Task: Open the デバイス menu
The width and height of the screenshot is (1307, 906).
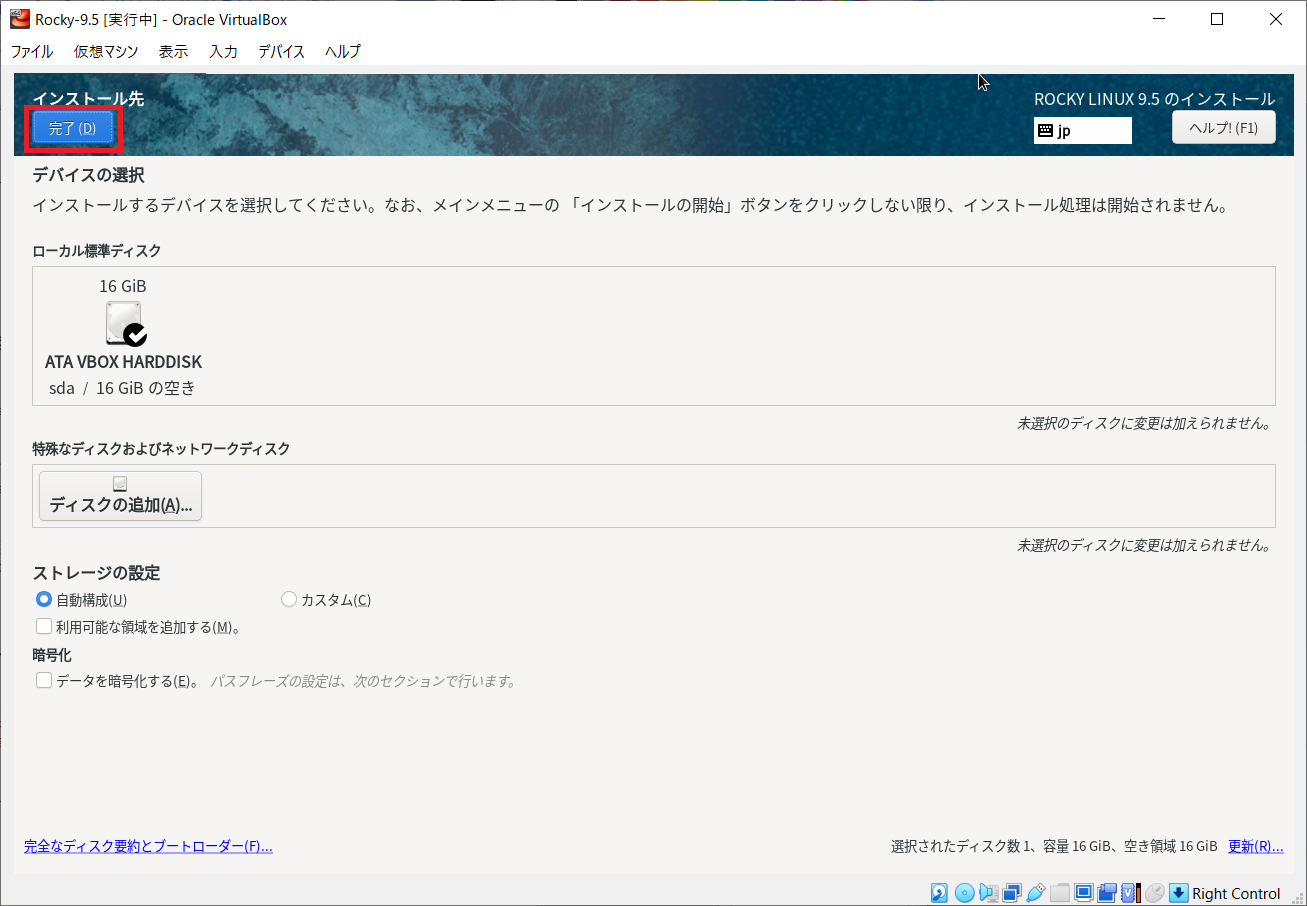Action: coord(281,51)
